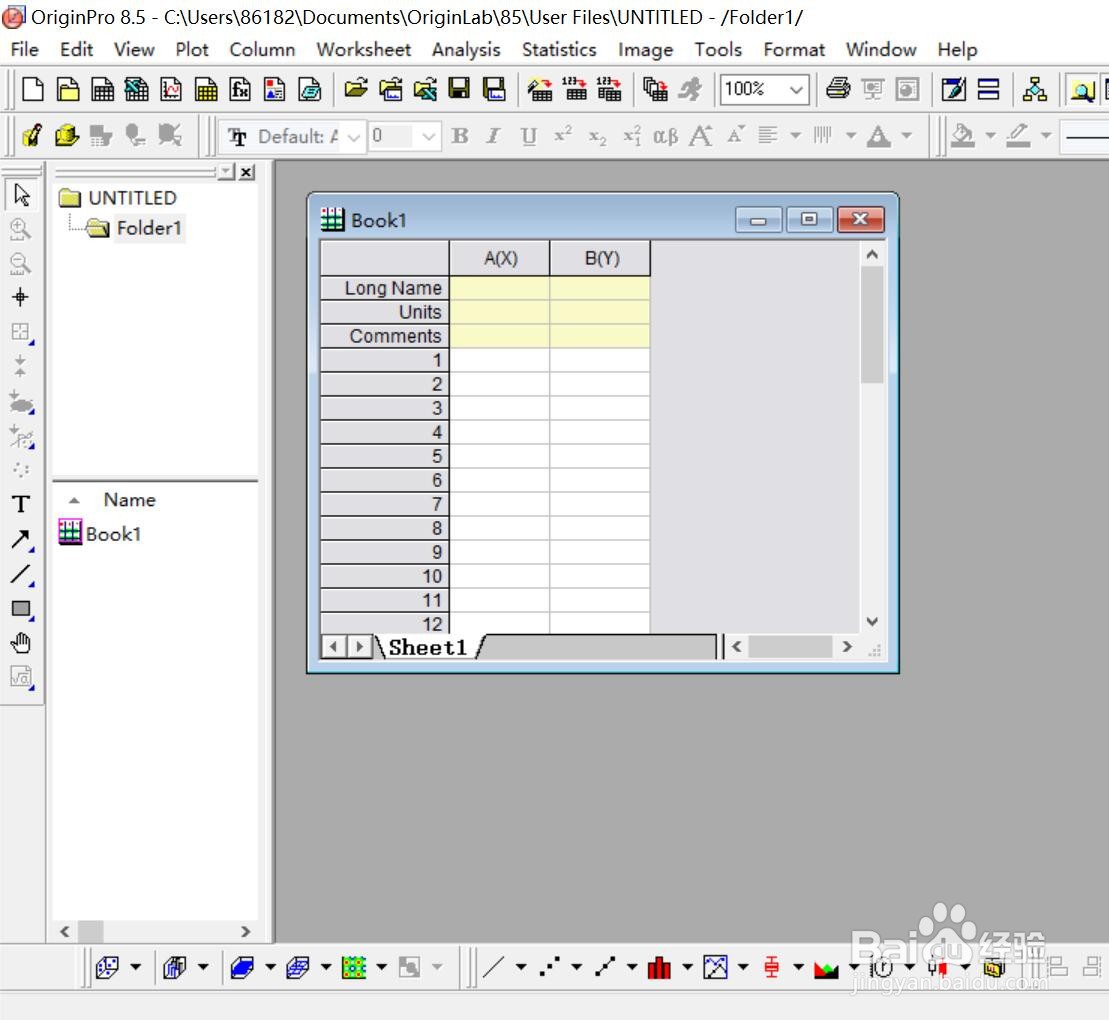Image resolution: width=1109 pixels, height=1020 pixels.
Task: Open the Analysis menu
Action: click(466, 50)
